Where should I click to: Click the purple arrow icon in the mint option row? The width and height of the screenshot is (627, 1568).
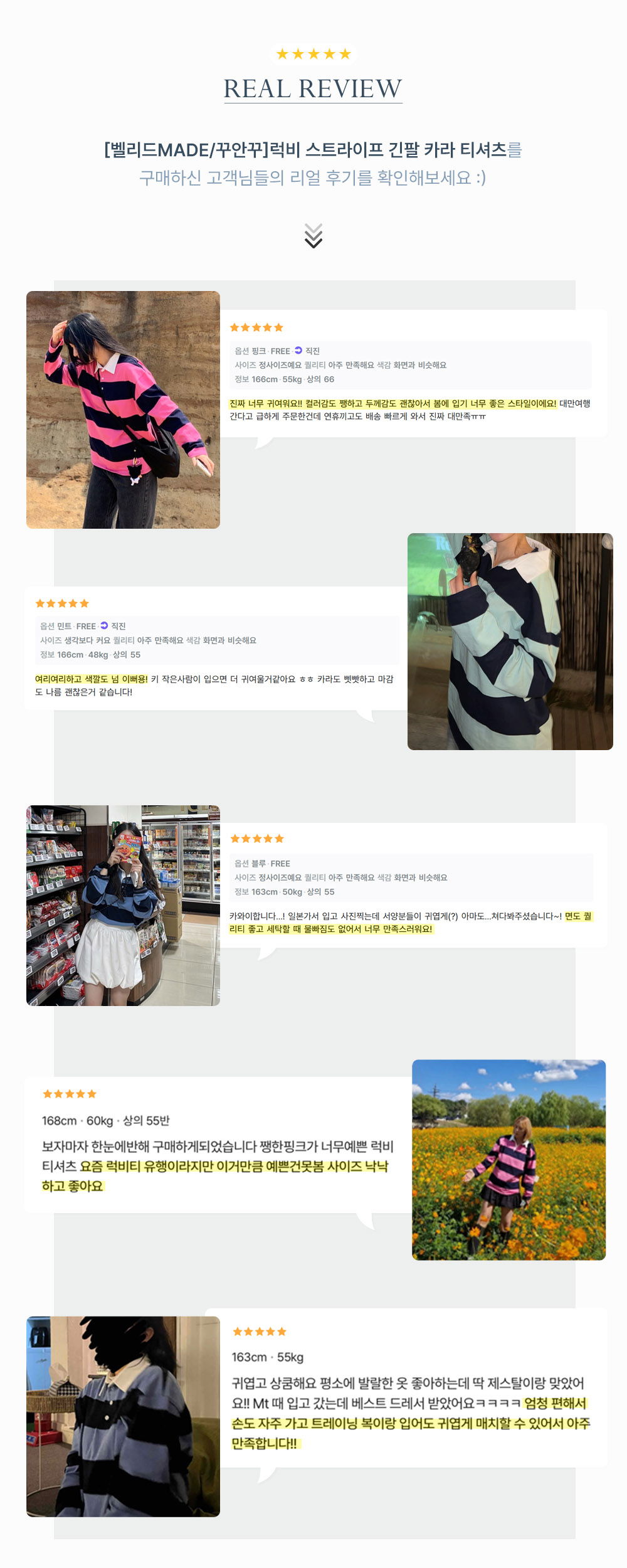click(x=104, y=625)
